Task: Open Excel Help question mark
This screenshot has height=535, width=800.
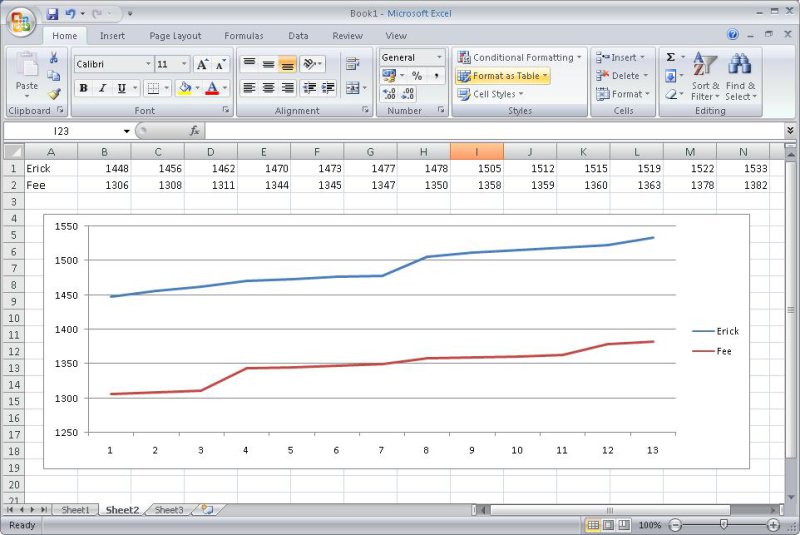Action: coord(733,34)
